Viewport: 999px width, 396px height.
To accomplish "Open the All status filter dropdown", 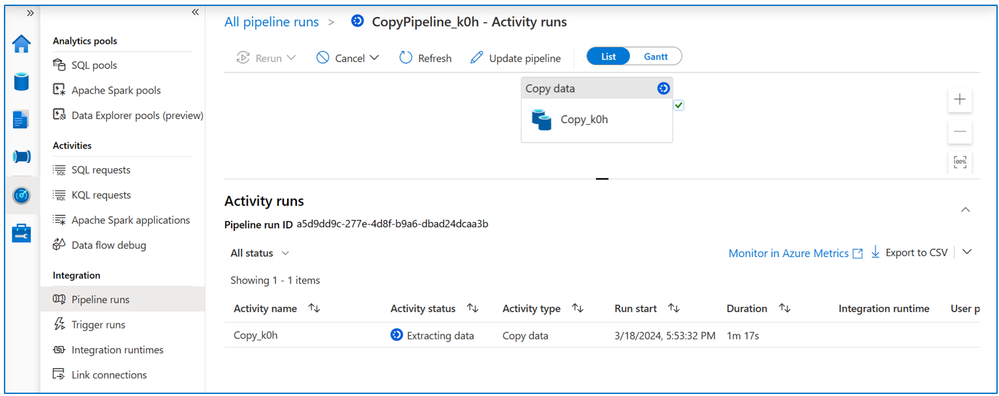I will click(260, 253).
